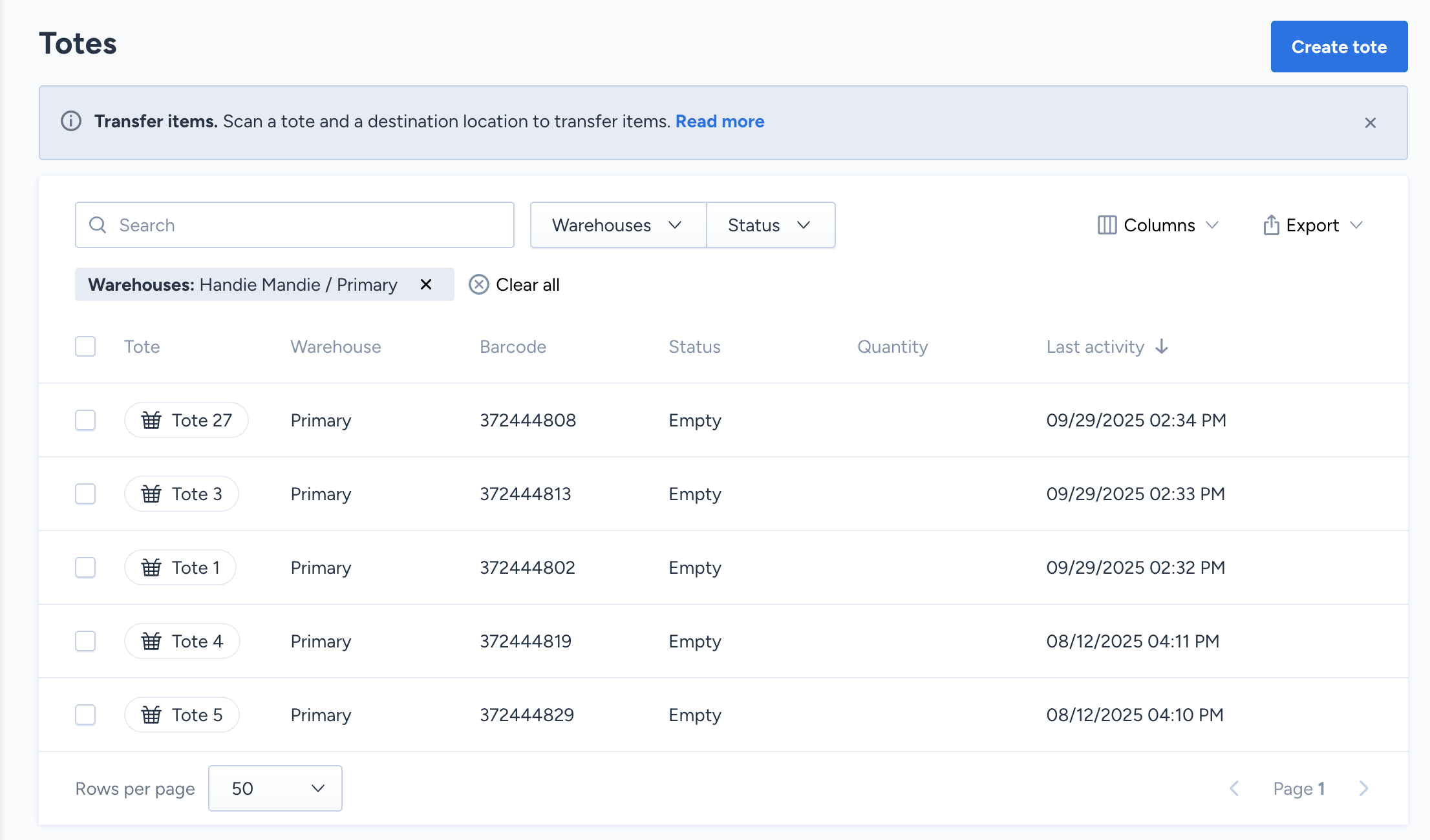Click the basket icon on Tote 1
Screen dimensions: 1430x840
151,567
